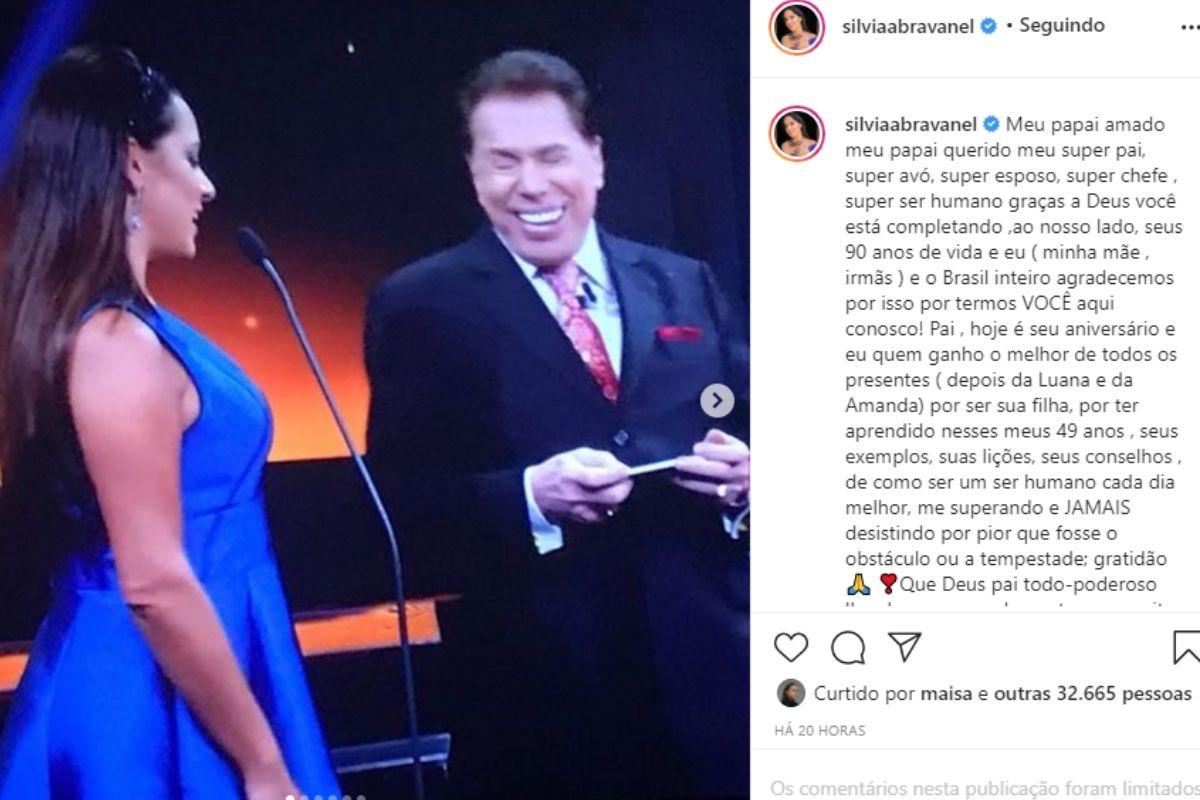The image size is (1200, 800).
Task: Click the small liker avatar near Curtido
Action: 789,693
